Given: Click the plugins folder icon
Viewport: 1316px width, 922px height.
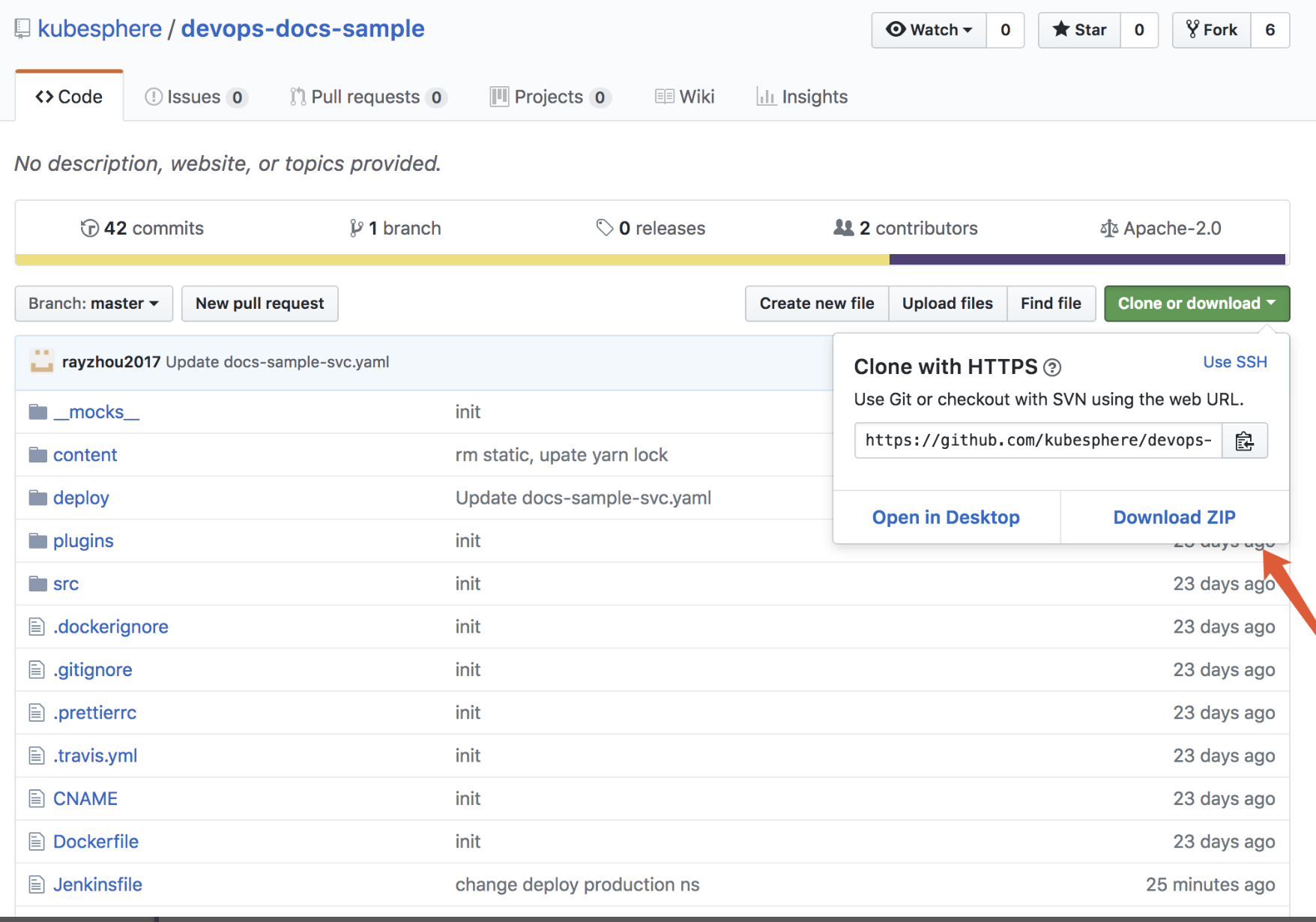Looking at the screenshot, I should tap(37, 540).
